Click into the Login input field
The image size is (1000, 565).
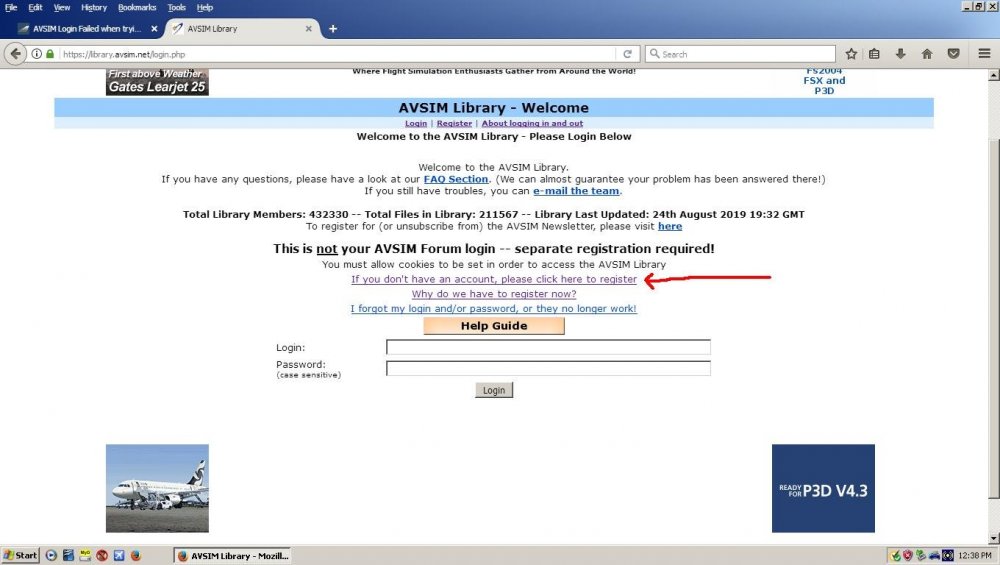coord(548,347)
